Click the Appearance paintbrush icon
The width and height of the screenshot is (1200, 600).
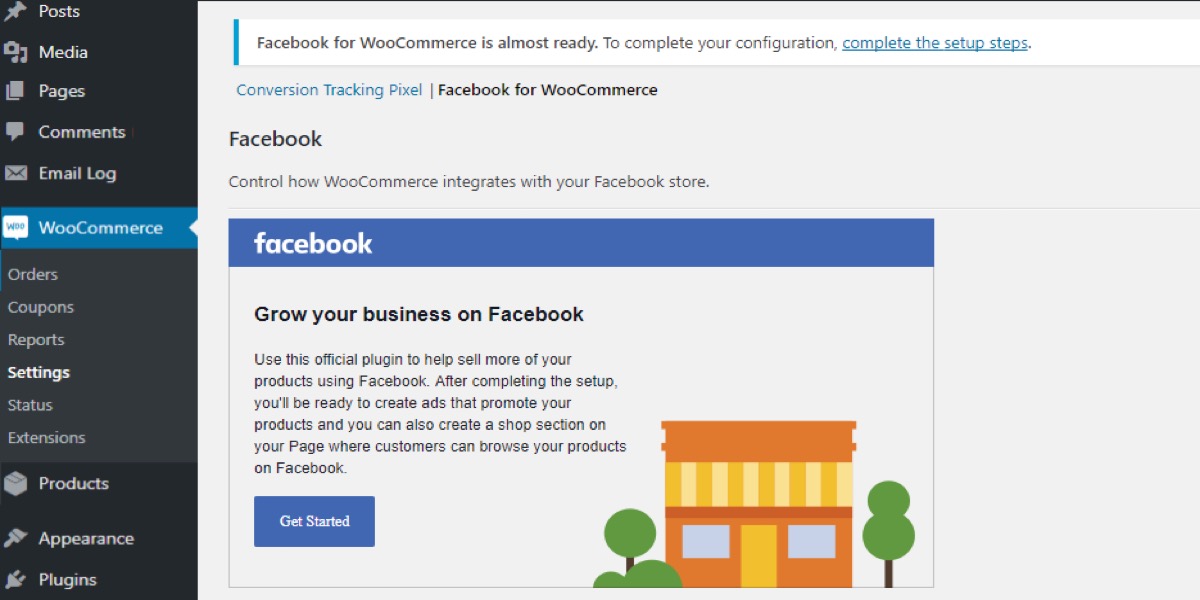(15, 538)
